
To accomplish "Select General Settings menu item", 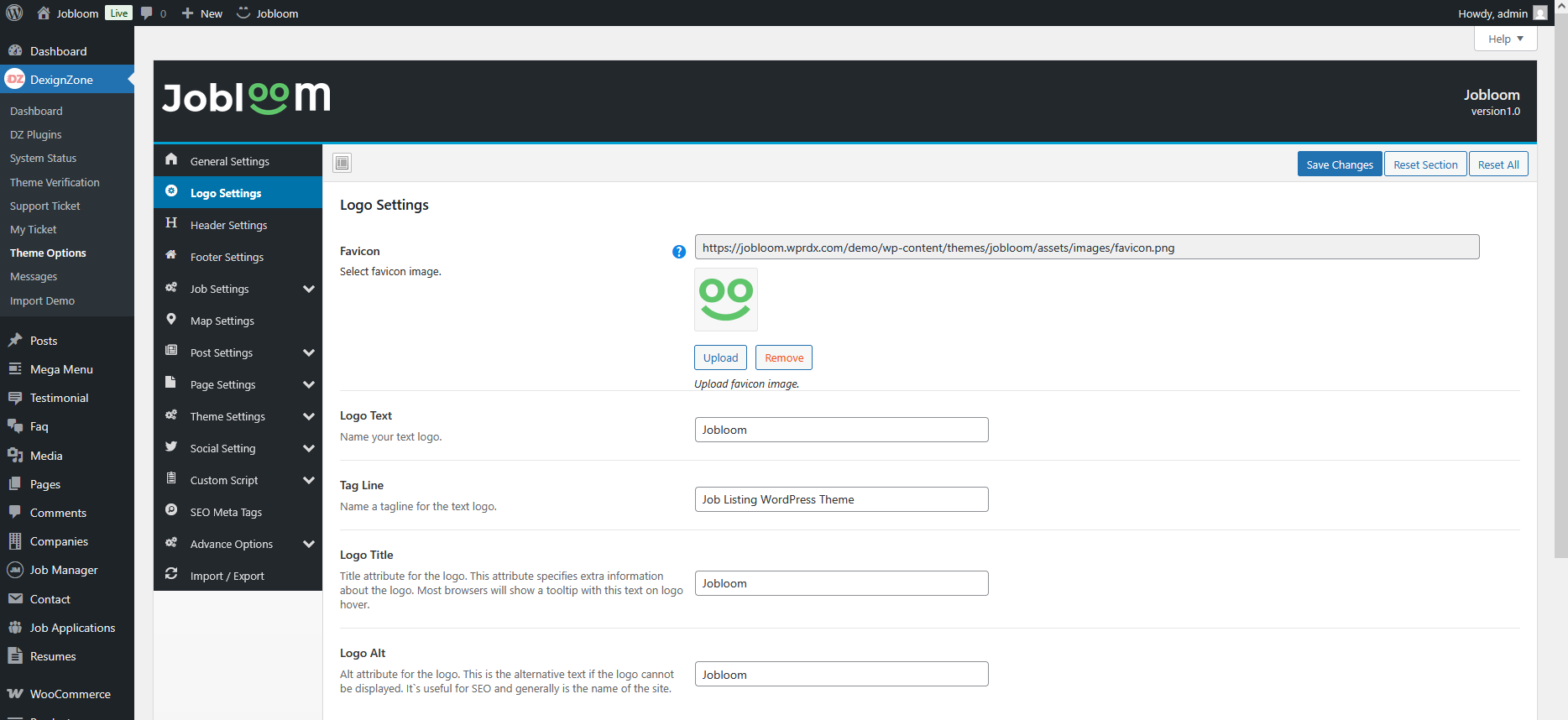I will pyautogui.click(x=229, y=161).
